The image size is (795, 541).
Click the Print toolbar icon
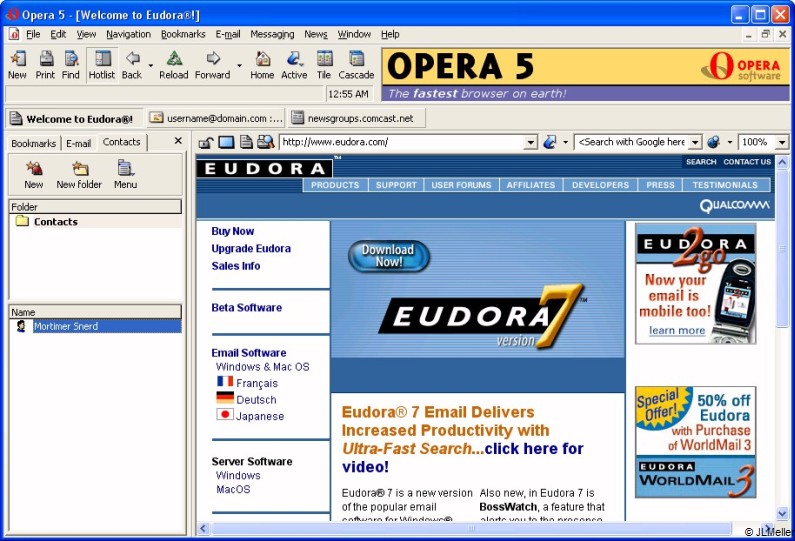pyautogui.click(x=45, y=65)
